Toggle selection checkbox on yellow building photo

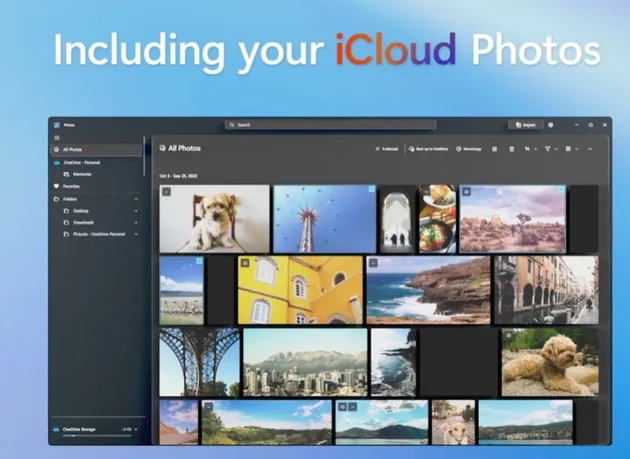pos(245,263)
